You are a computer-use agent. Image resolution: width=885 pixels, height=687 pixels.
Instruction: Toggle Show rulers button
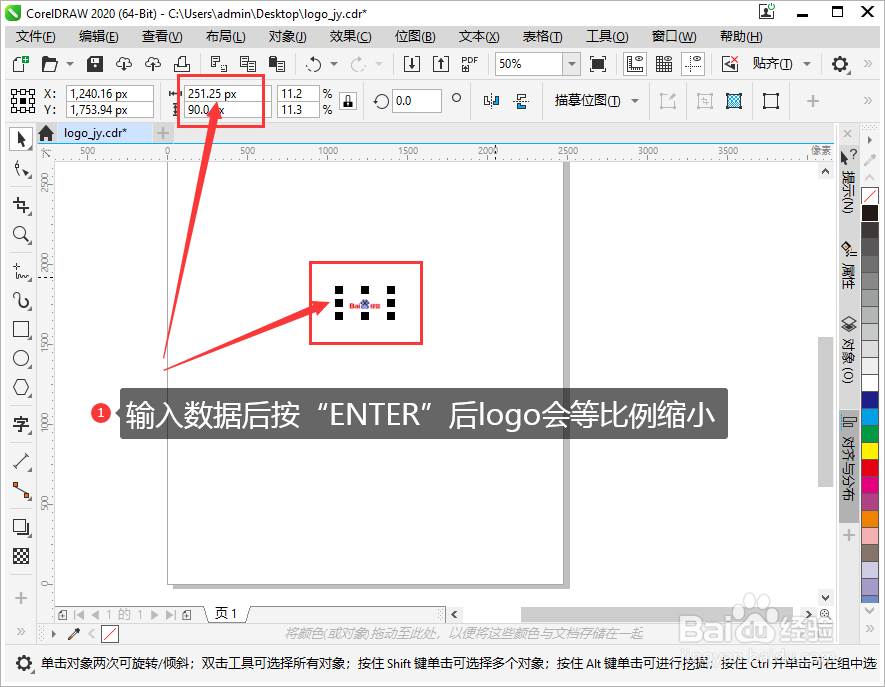click(635, 64)
